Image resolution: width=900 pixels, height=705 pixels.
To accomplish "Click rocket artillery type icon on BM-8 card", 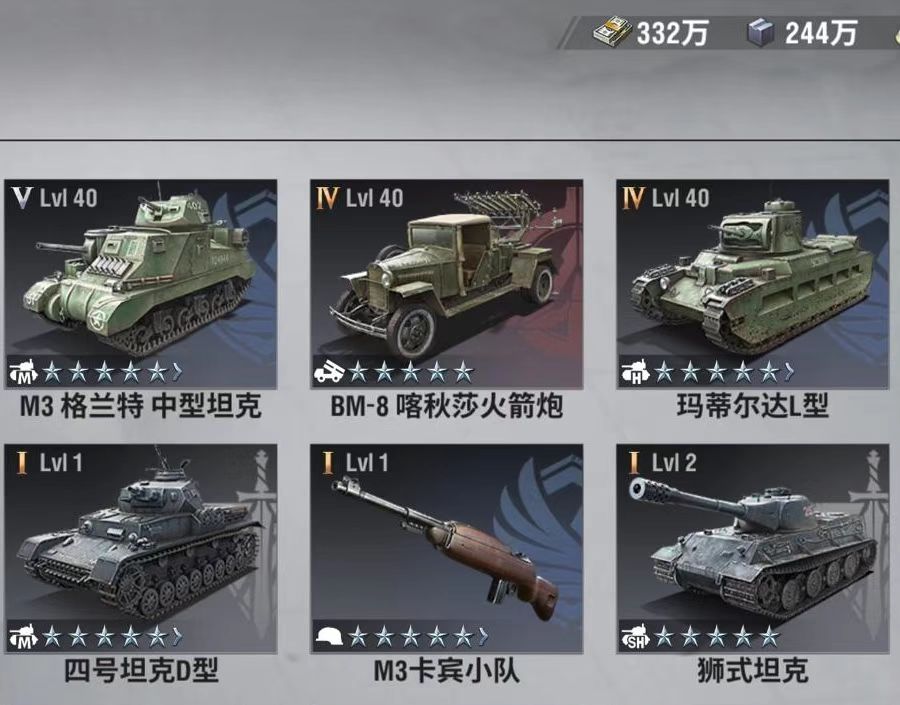I will (x=329, y=373).
